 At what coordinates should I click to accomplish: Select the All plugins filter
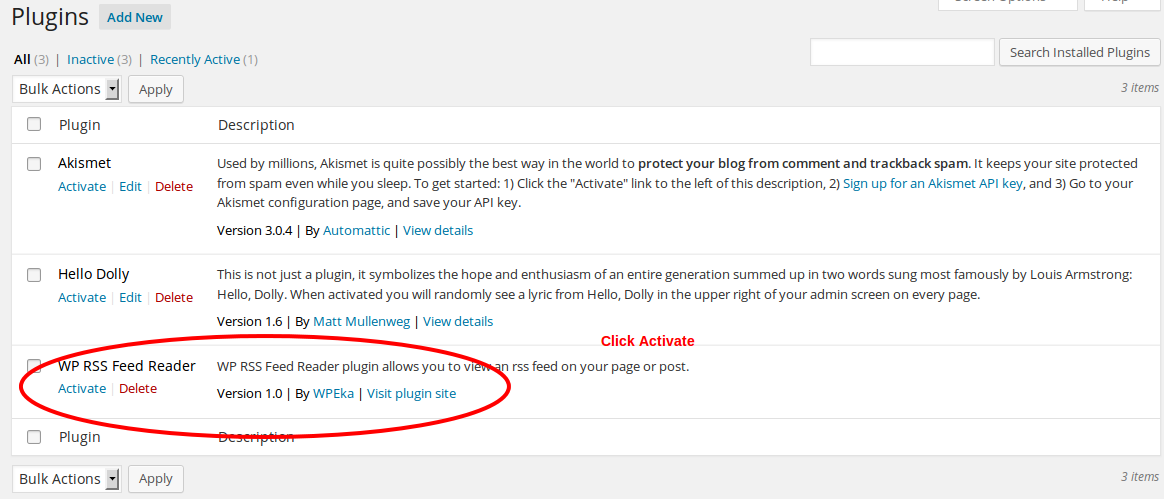(22, 59)
